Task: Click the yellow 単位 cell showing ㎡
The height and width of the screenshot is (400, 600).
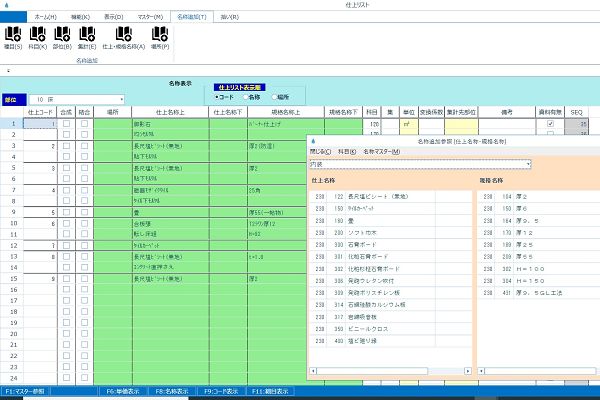Action: (x=409, y=124)
